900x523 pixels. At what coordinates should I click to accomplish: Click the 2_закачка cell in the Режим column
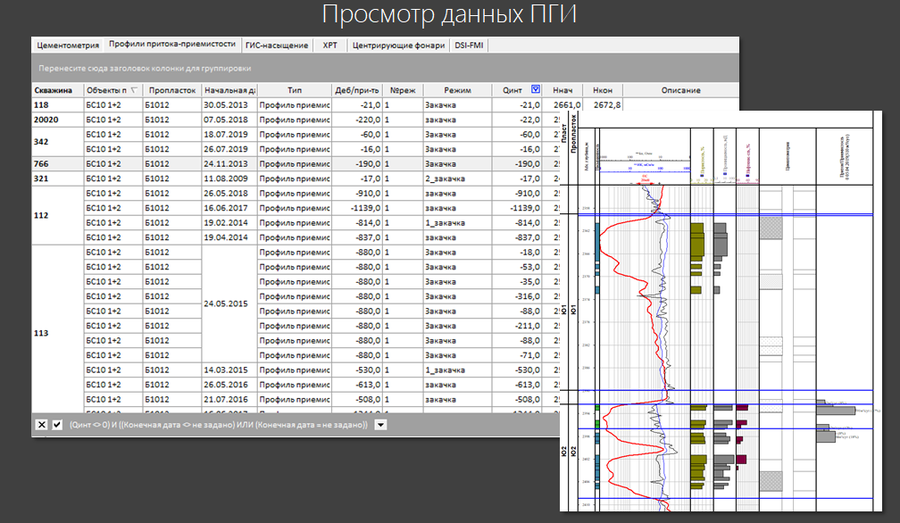[x=457, y=179]
